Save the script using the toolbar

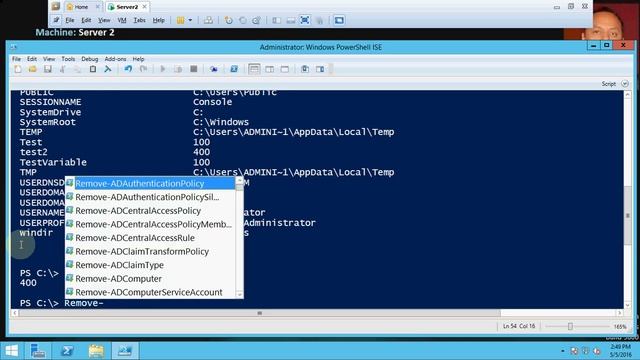click(48, 69)
